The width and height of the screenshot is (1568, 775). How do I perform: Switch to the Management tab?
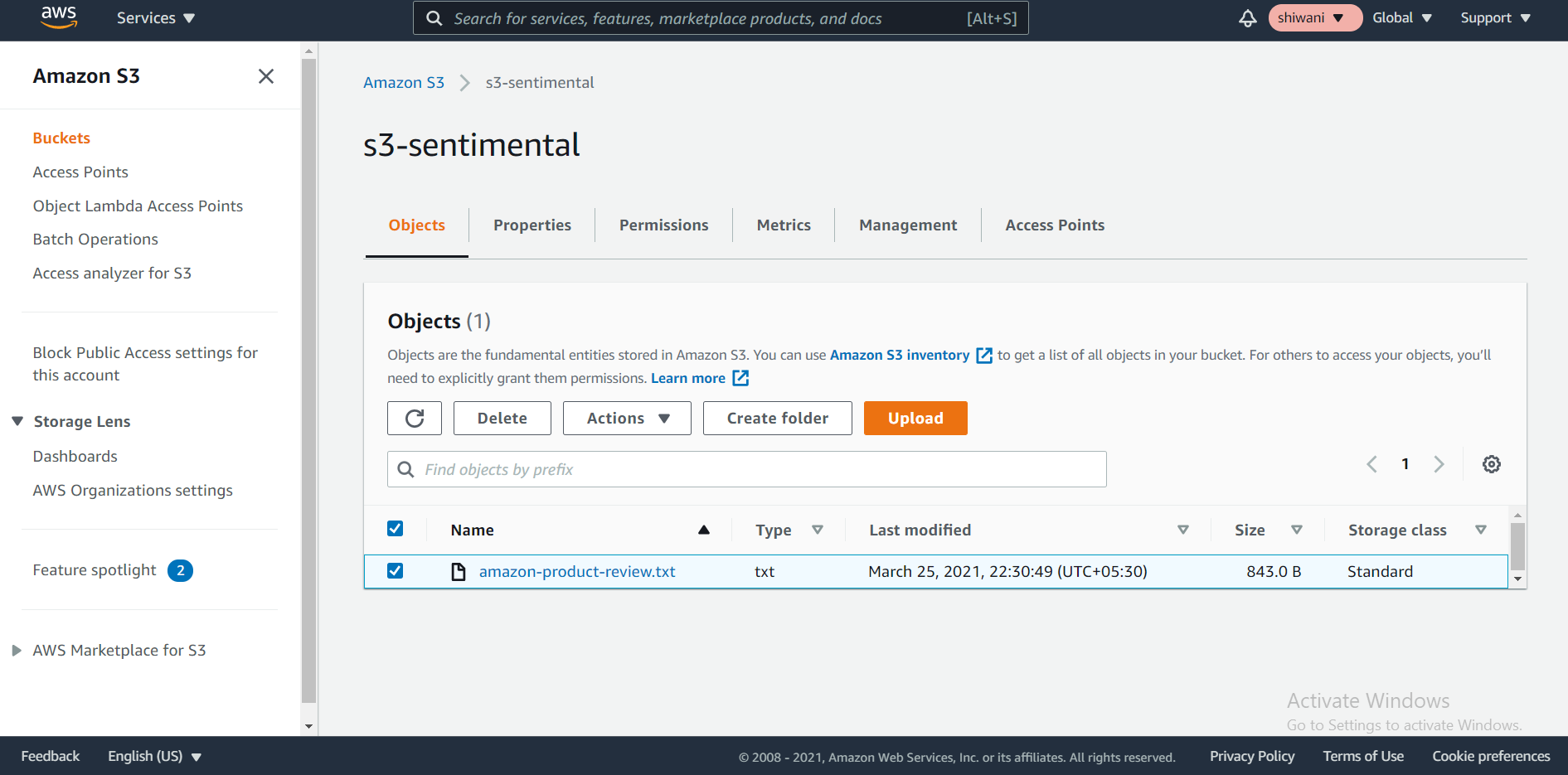[908, 225]
